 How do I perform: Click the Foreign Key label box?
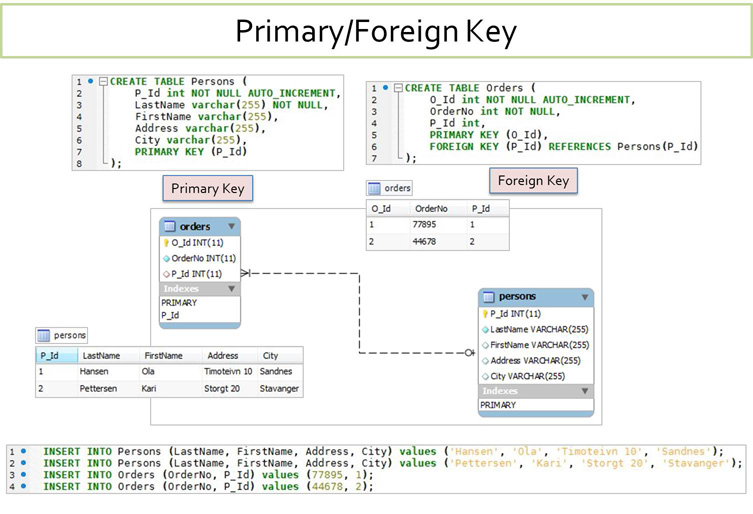click(x=533, y=180)
